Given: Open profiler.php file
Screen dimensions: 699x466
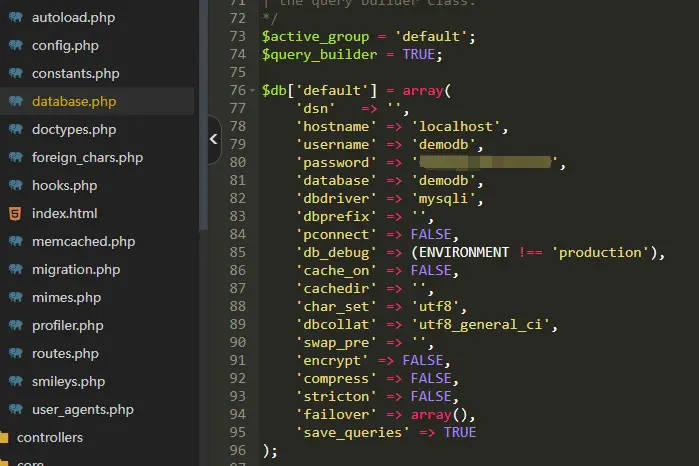Looking at the screenshot, I should pos(68,326).
